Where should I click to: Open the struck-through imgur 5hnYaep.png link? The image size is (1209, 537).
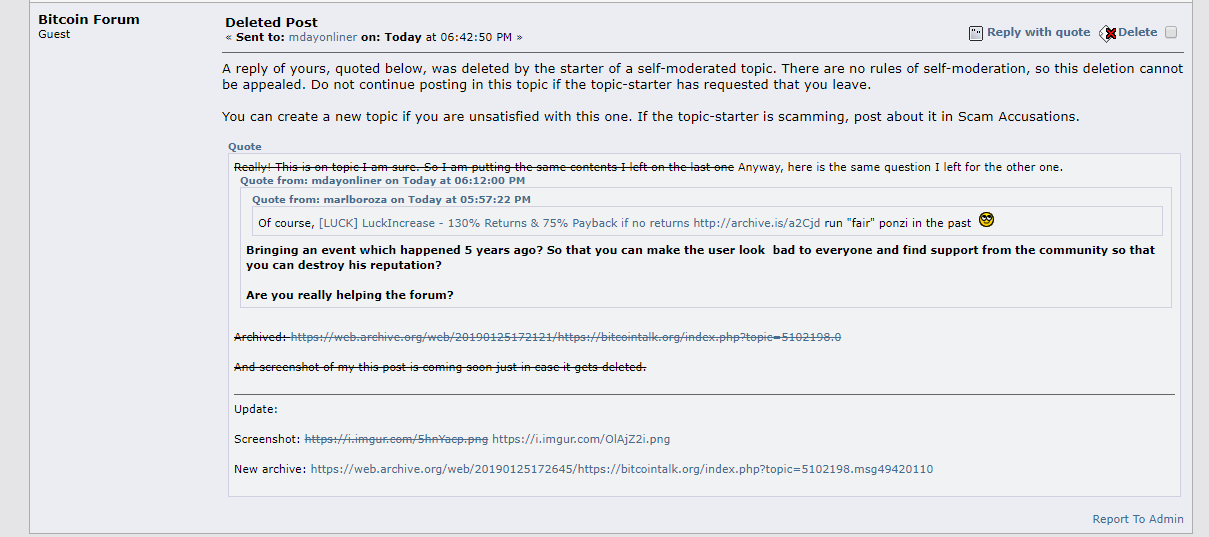[x=396, y=439]
